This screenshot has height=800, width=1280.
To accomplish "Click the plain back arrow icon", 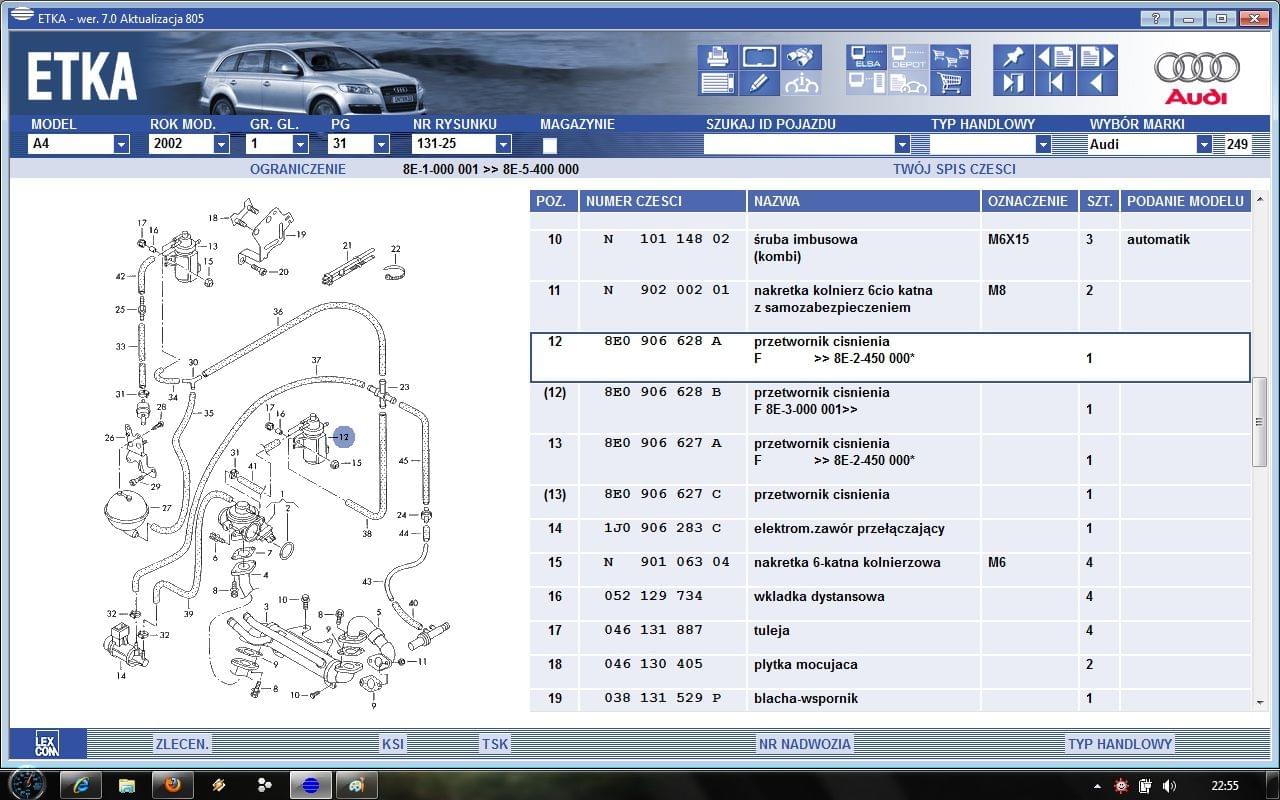I will pyautogui.click(x=1096, y=83).
